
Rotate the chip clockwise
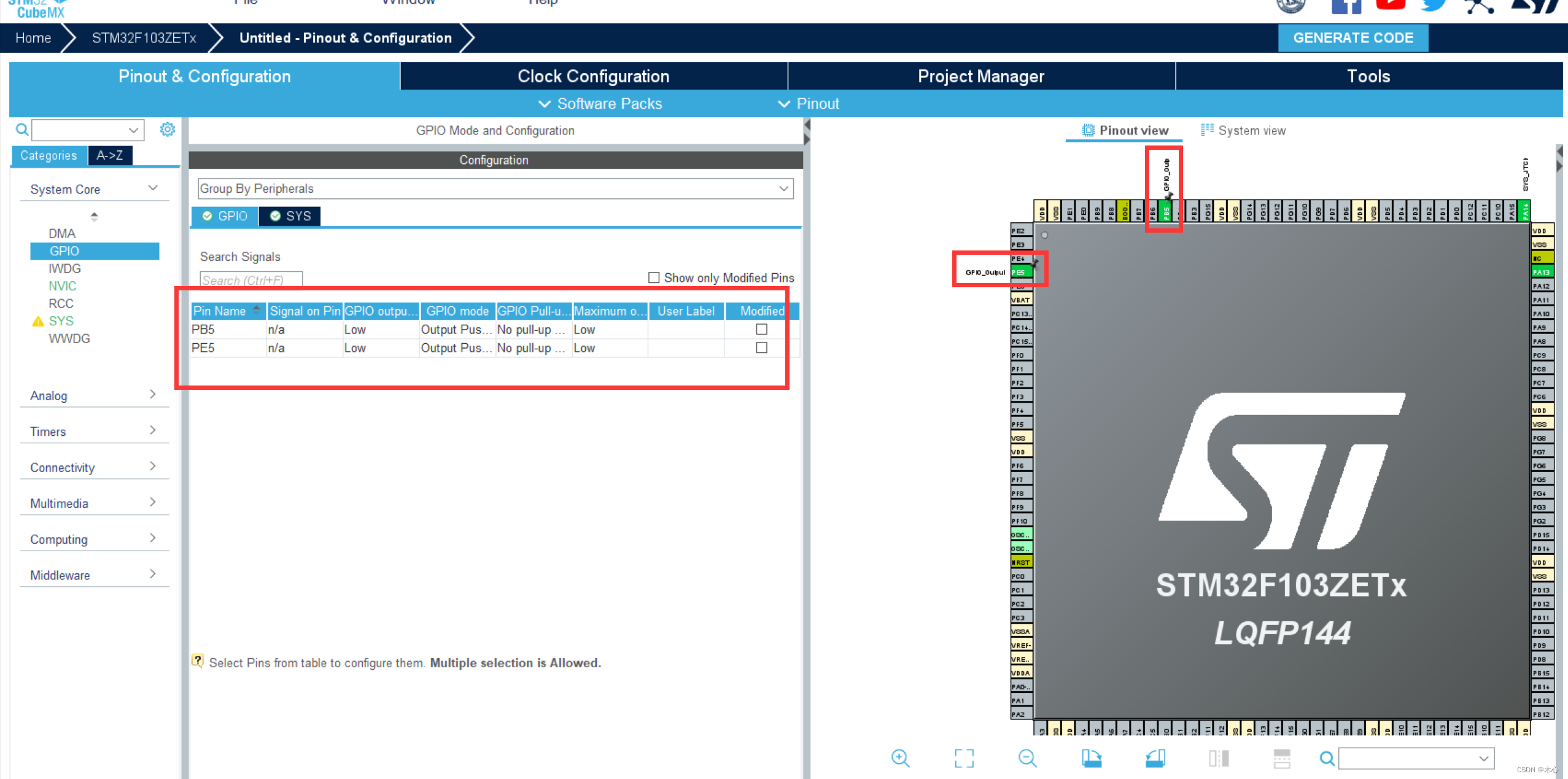pyautogui.click(x=1091, y=758)
